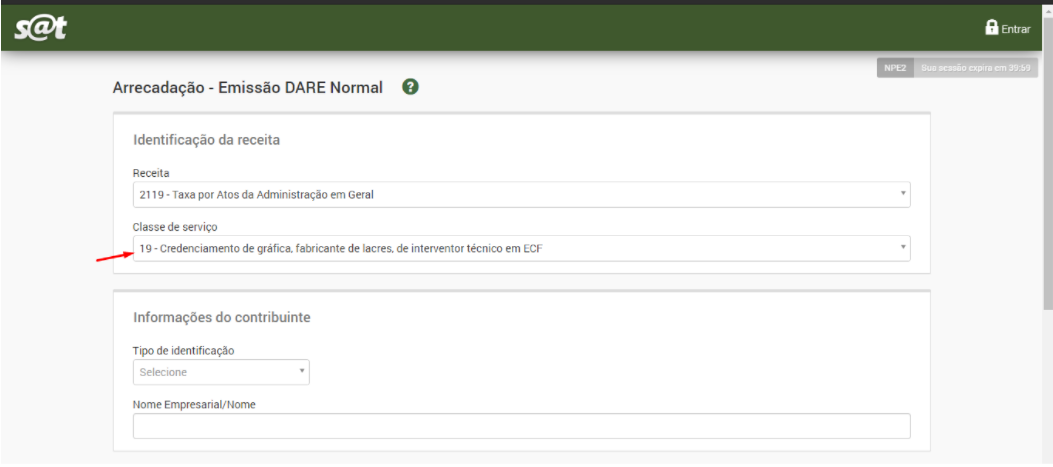Click the Identificação da receita section heading
This screenshot has height=467, width=1053.
(206, 140)
